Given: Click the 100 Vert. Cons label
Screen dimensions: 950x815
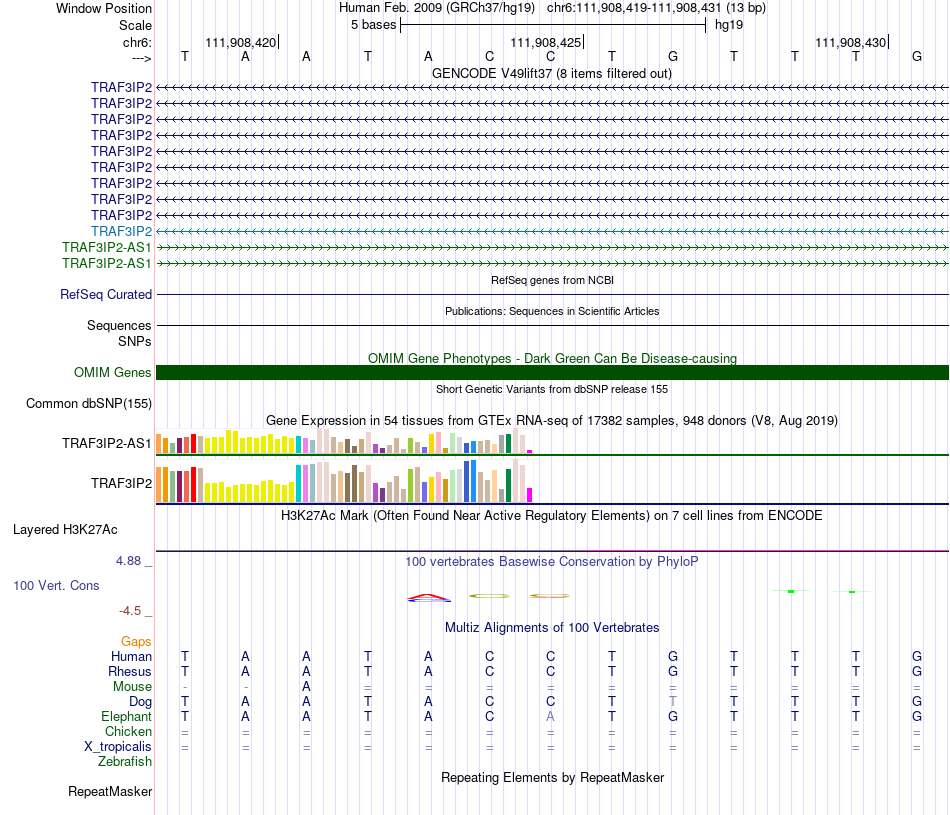Looking at the screenshot, I should click(56, 585).
